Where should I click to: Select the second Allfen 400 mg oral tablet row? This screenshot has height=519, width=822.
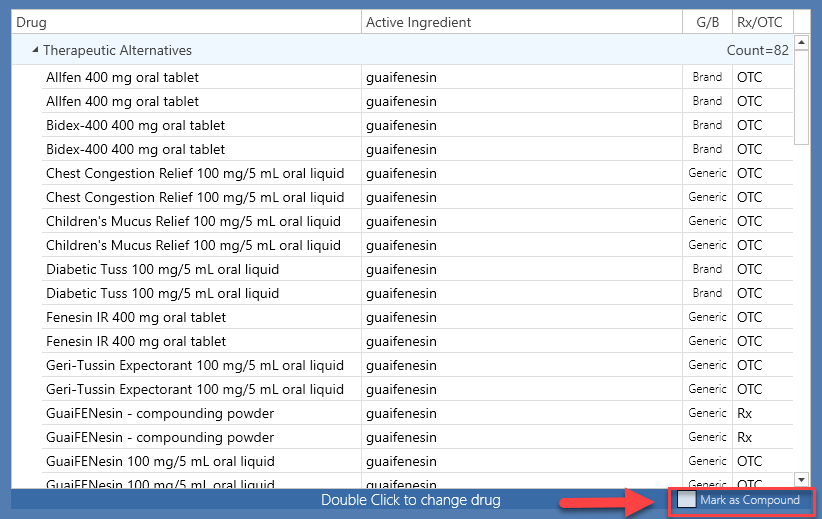click(x=417, y=101)
